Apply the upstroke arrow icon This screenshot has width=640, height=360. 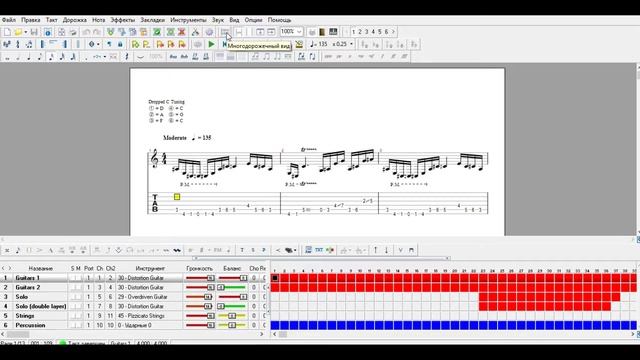(376, 250)
